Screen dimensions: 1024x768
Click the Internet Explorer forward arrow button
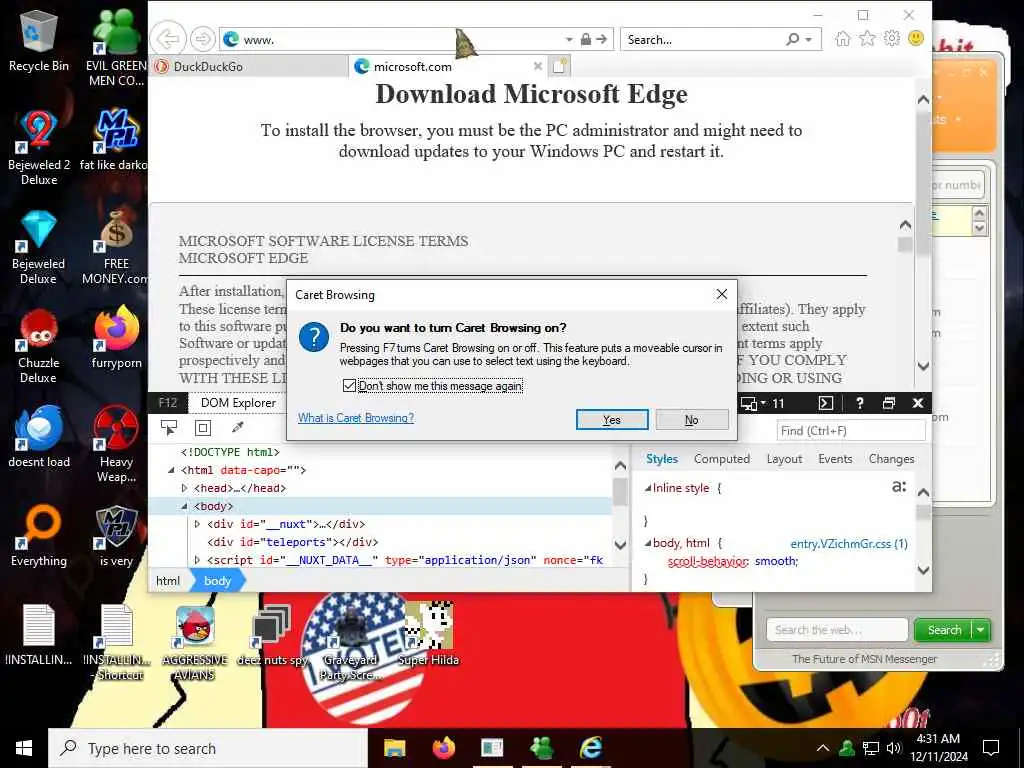202,39
